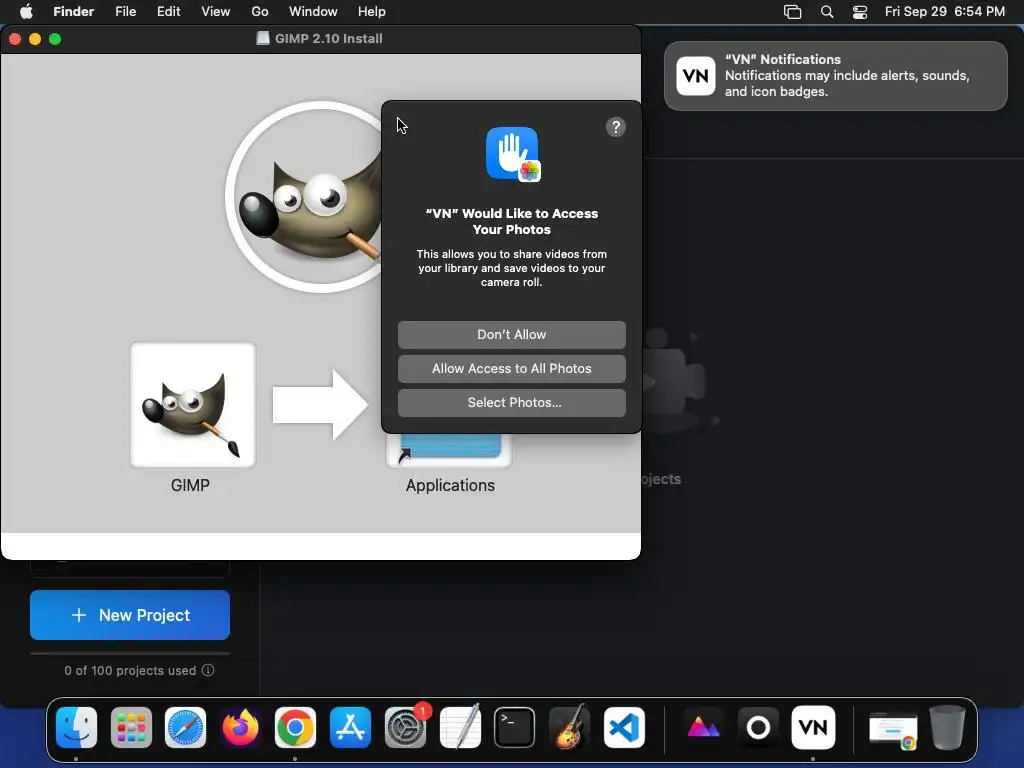This screenshot has width=1024, height=768.
Task: Click info icon beside projects used
Action: click(208, 670)
